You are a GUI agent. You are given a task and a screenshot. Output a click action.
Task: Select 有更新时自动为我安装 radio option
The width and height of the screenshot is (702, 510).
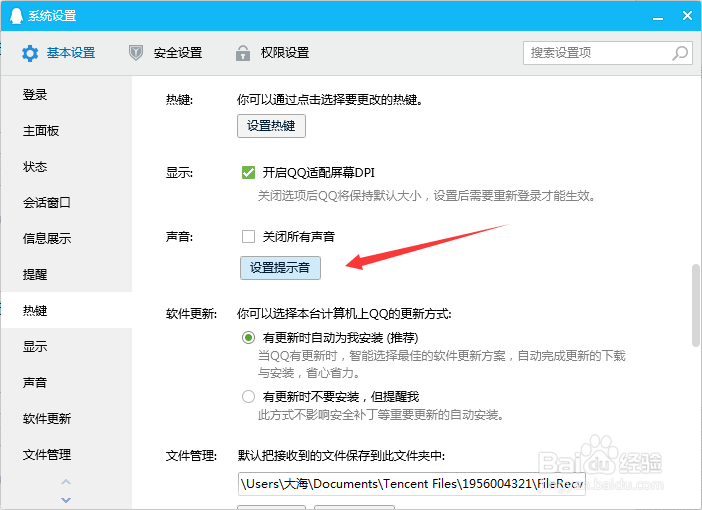248,337
